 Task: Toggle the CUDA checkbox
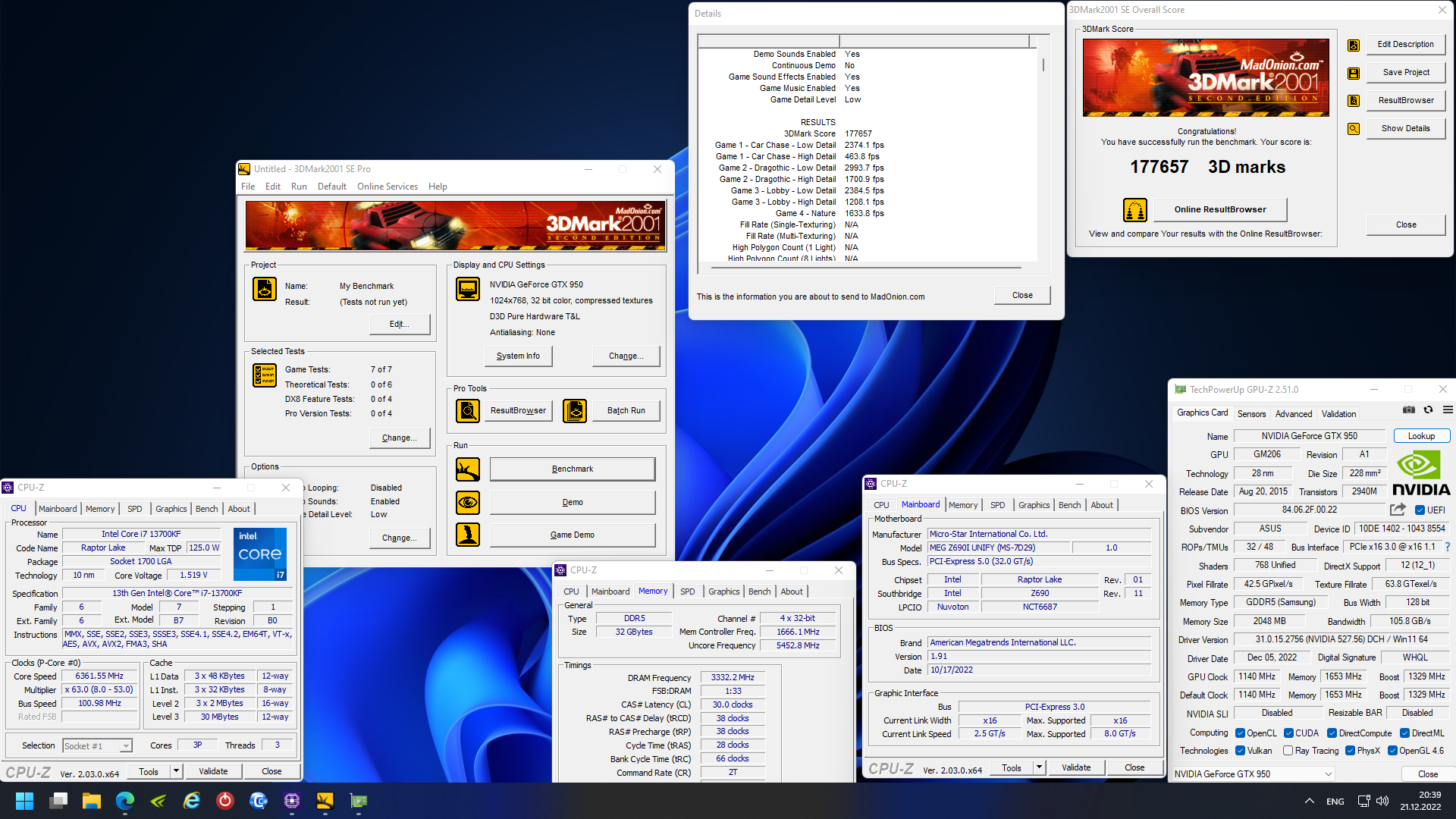[x=1288, y=733]
